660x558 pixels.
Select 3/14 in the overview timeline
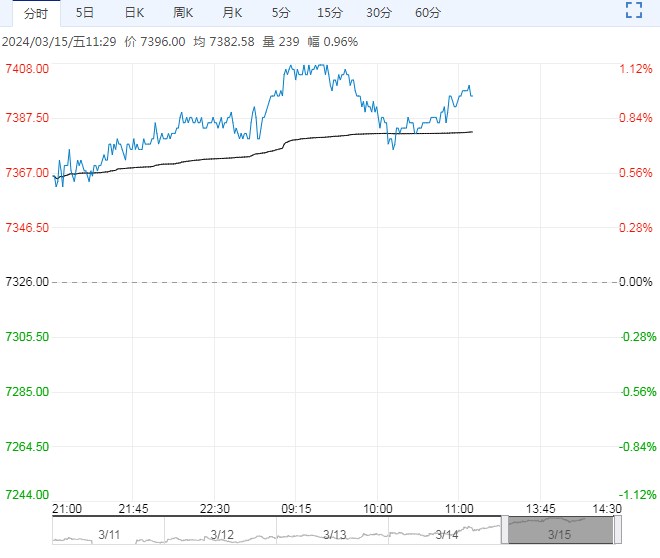[x=447, y=535]
